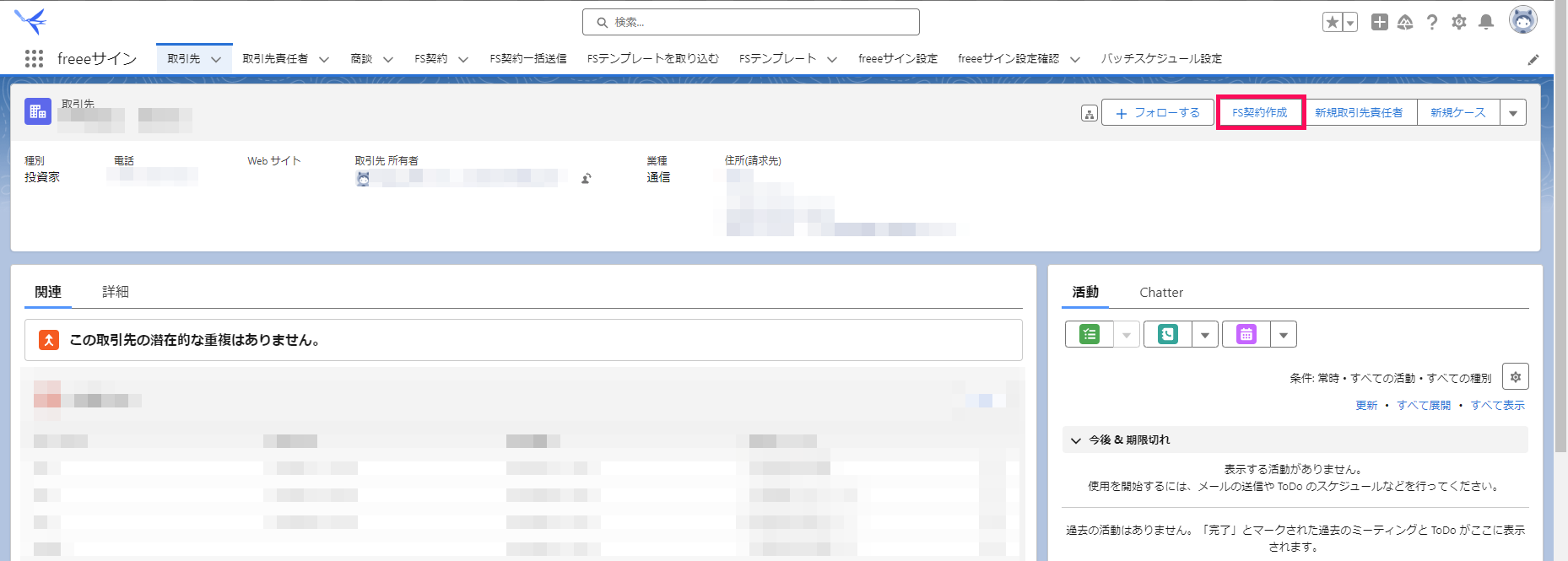
Task: Click the account record building icon
Action: pyautogui.click(x=38, y=111)
